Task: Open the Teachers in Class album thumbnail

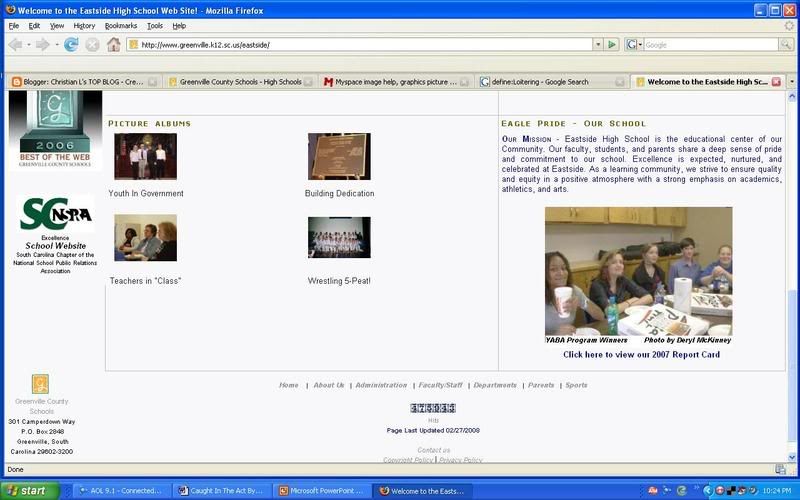Action: coord(145,238)
